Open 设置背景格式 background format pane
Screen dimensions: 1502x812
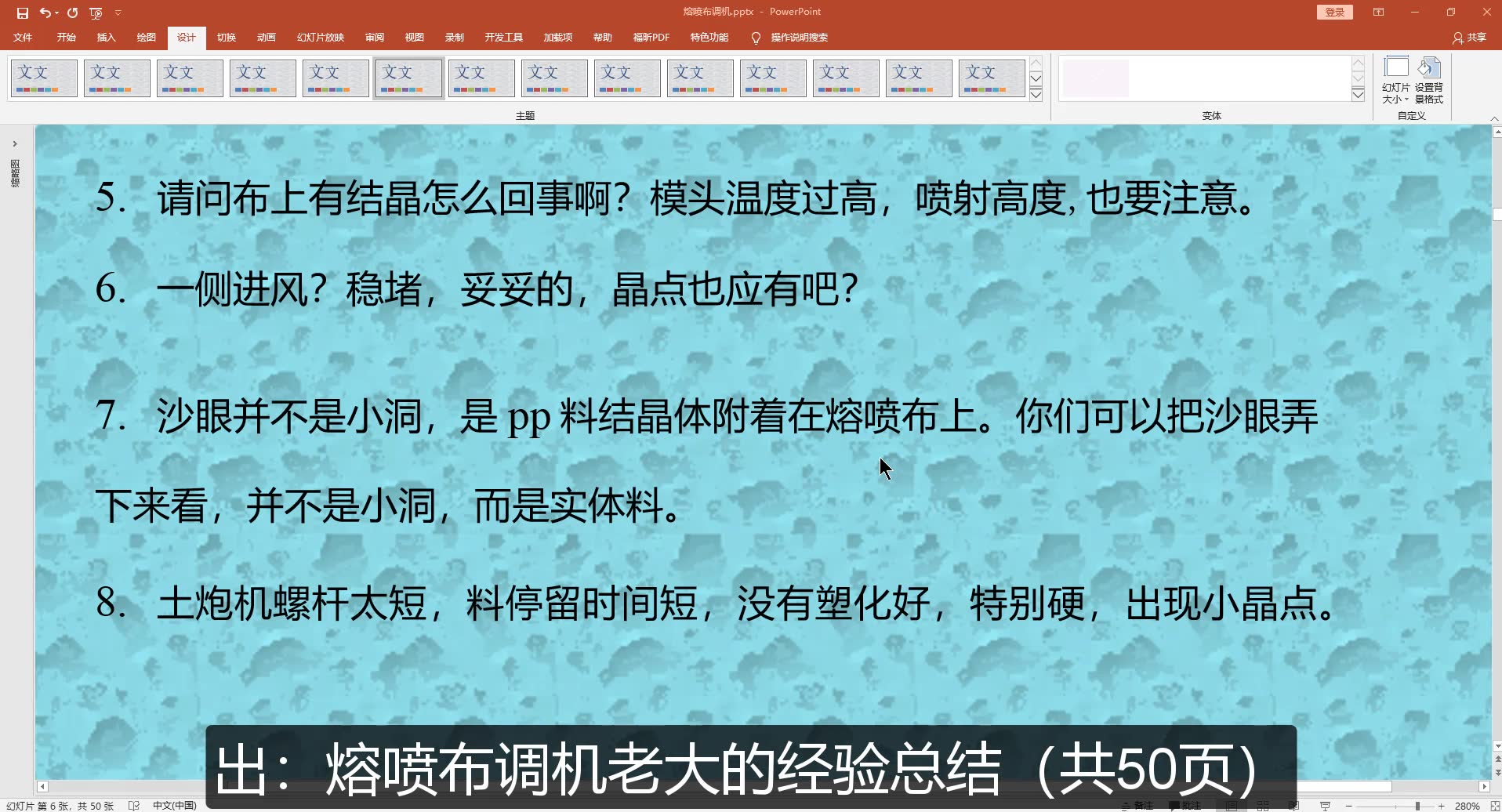coord(1429,79)
